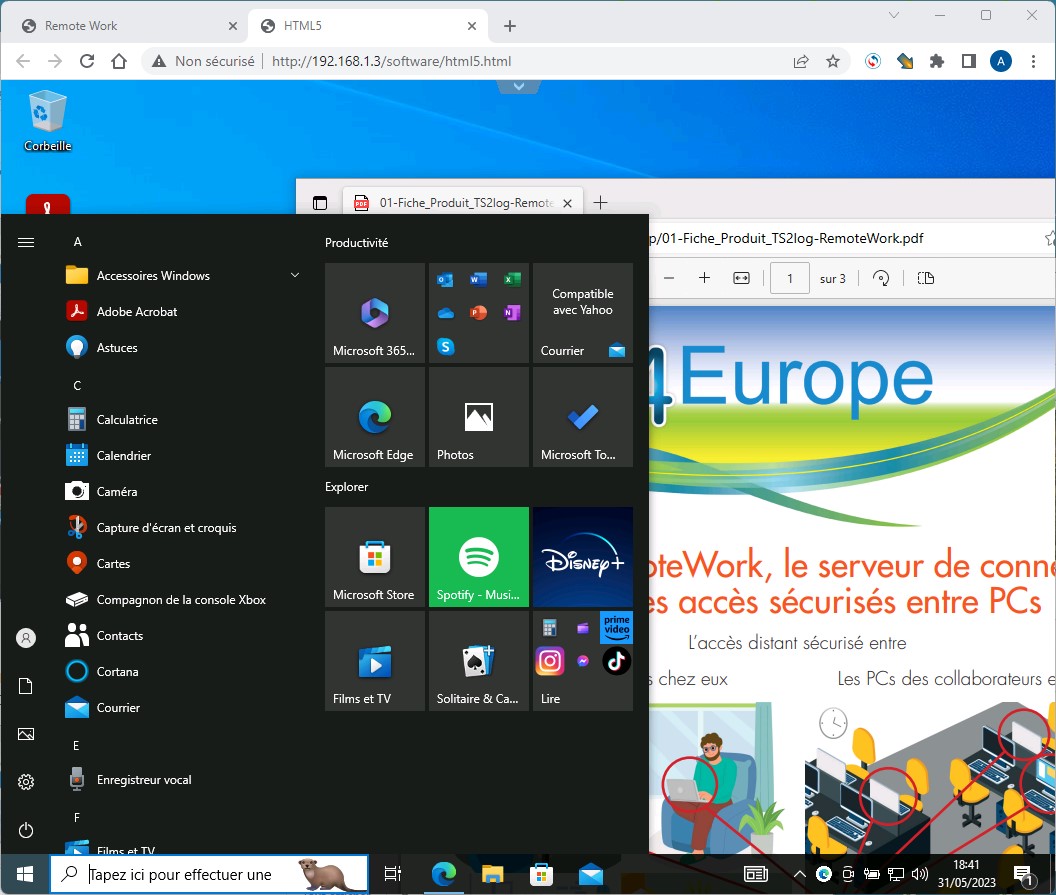Viewport: 1056px width, 895px height.
Task: Open the Microsoft Edge tile
Action: [x=374, y=417]
